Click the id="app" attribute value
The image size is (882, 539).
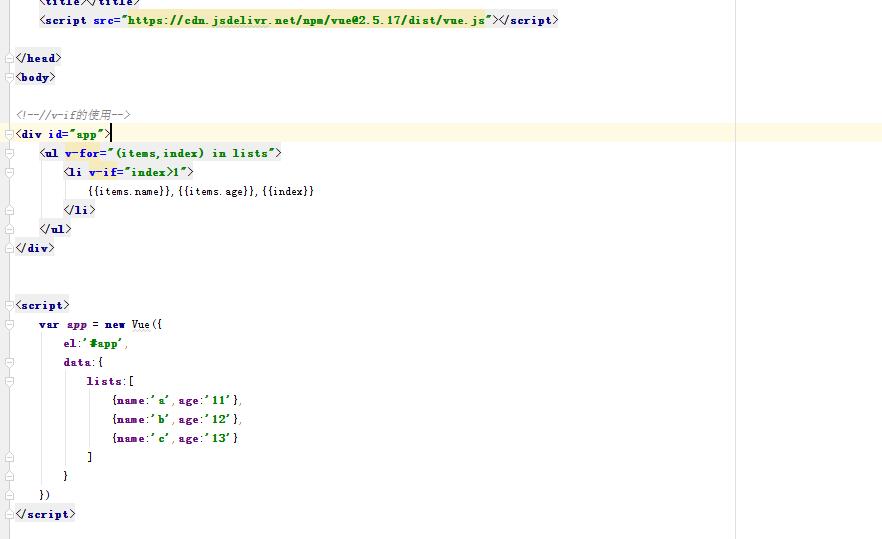86,134
